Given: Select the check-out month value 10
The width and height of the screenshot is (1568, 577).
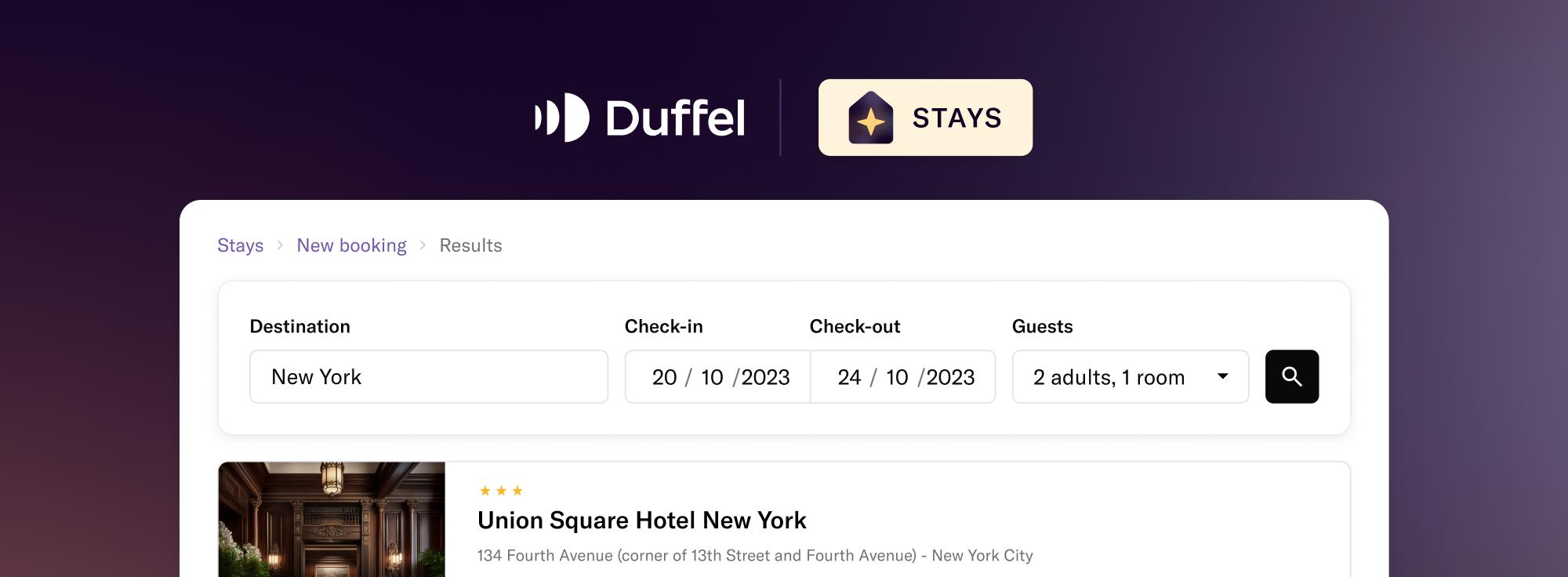Looking at the screenshot, I should pyautogui.click(x=897, y=377).
